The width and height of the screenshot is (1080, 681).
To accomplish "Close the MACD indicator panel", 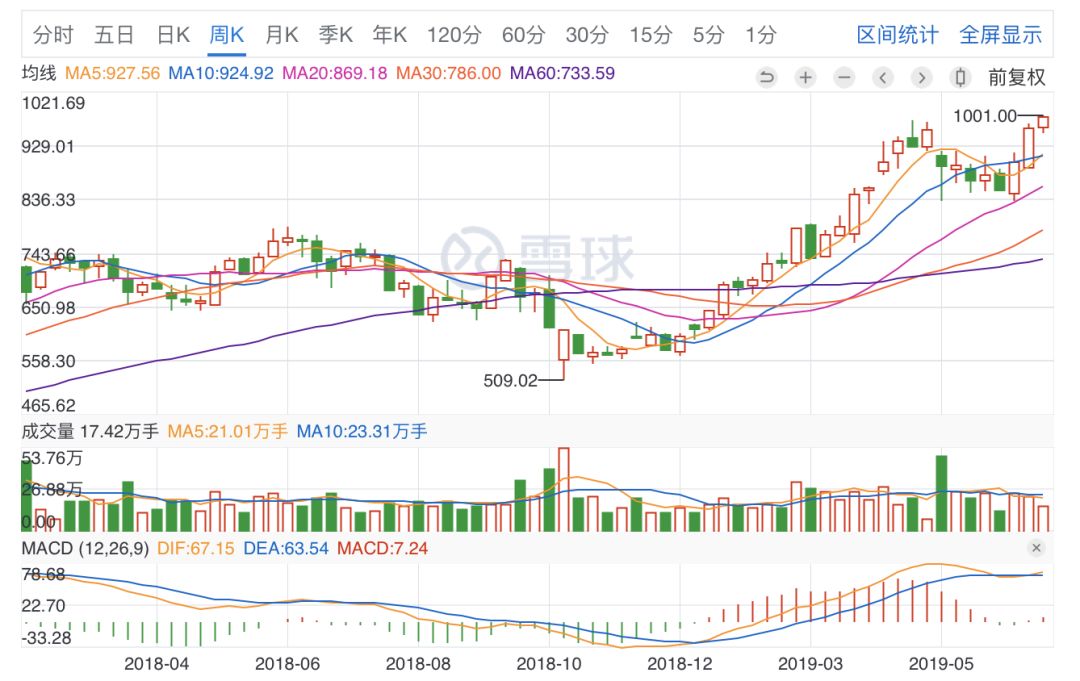I will tap(1036, 548).
